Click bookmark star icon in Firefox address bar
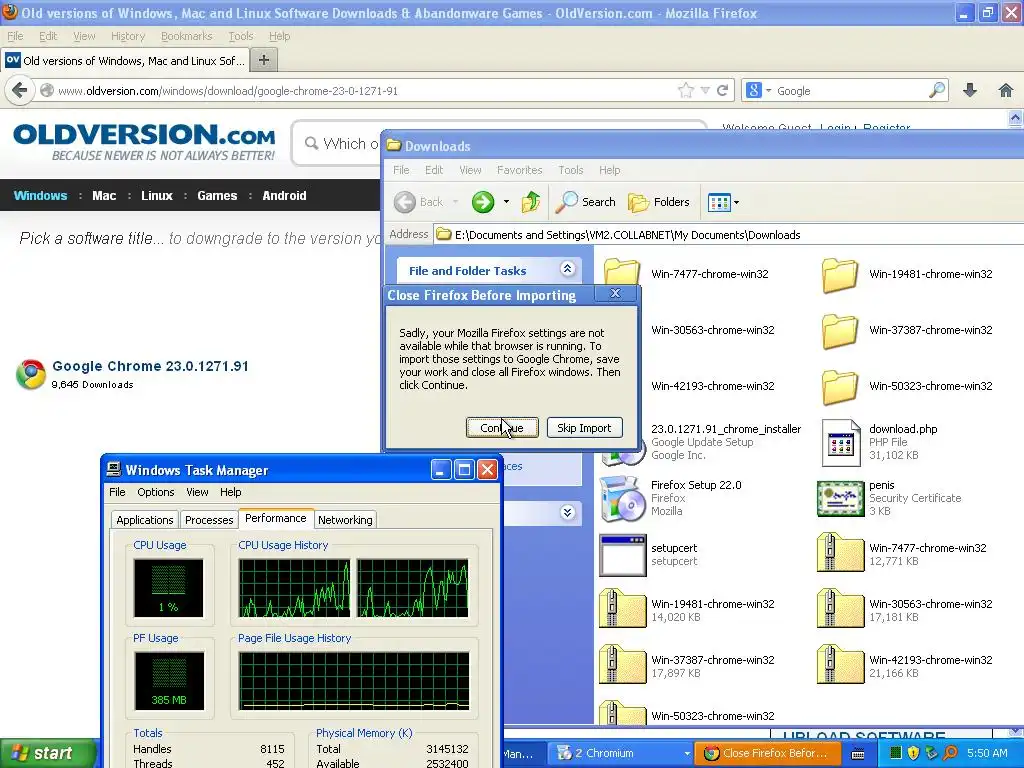The image size is (1024, 768). (x=686, y=90)
